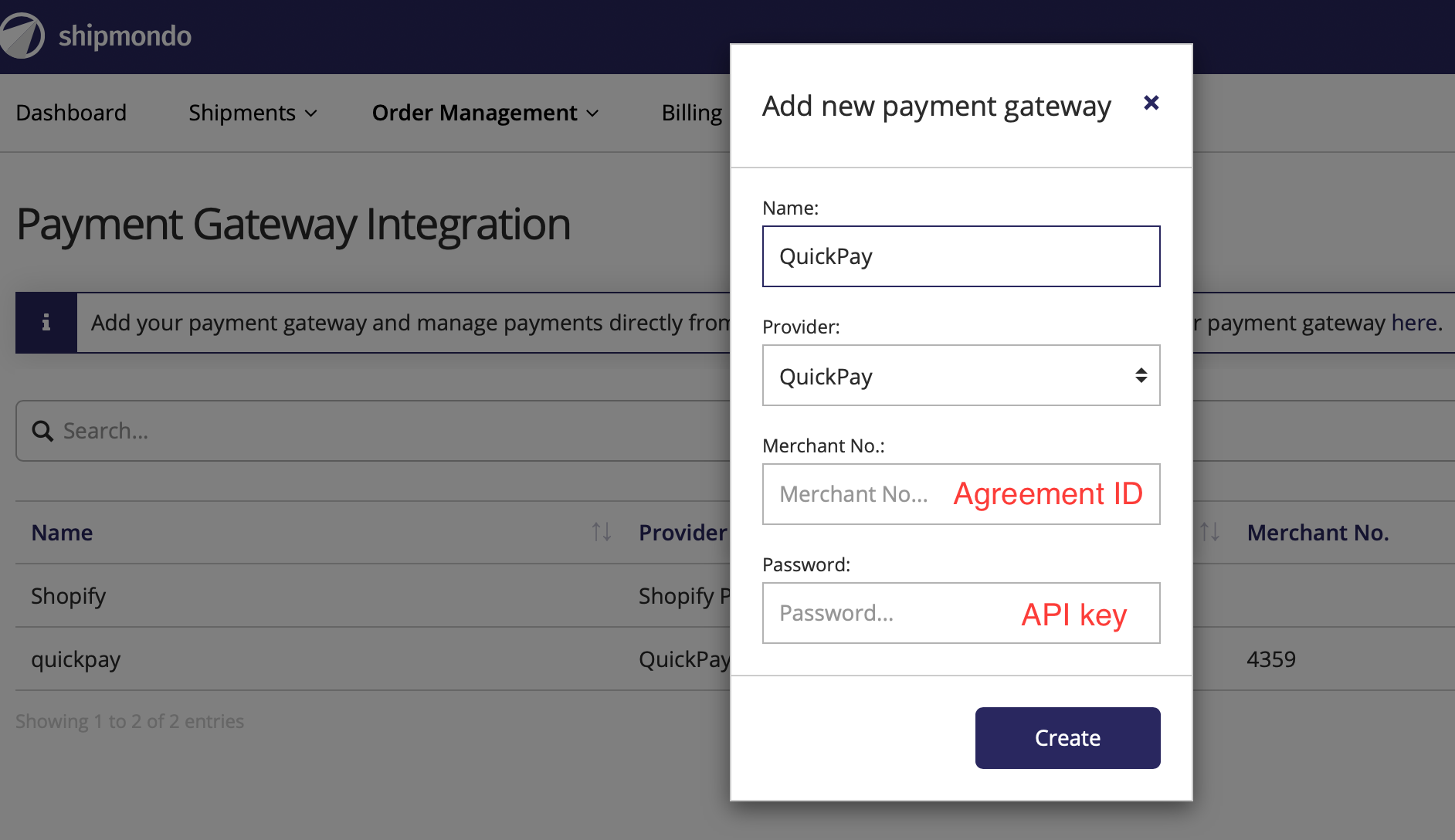This screenshot has width=1455, height=840.
Task: Open the Dashboard tab
Action: [x=71, y=113]
